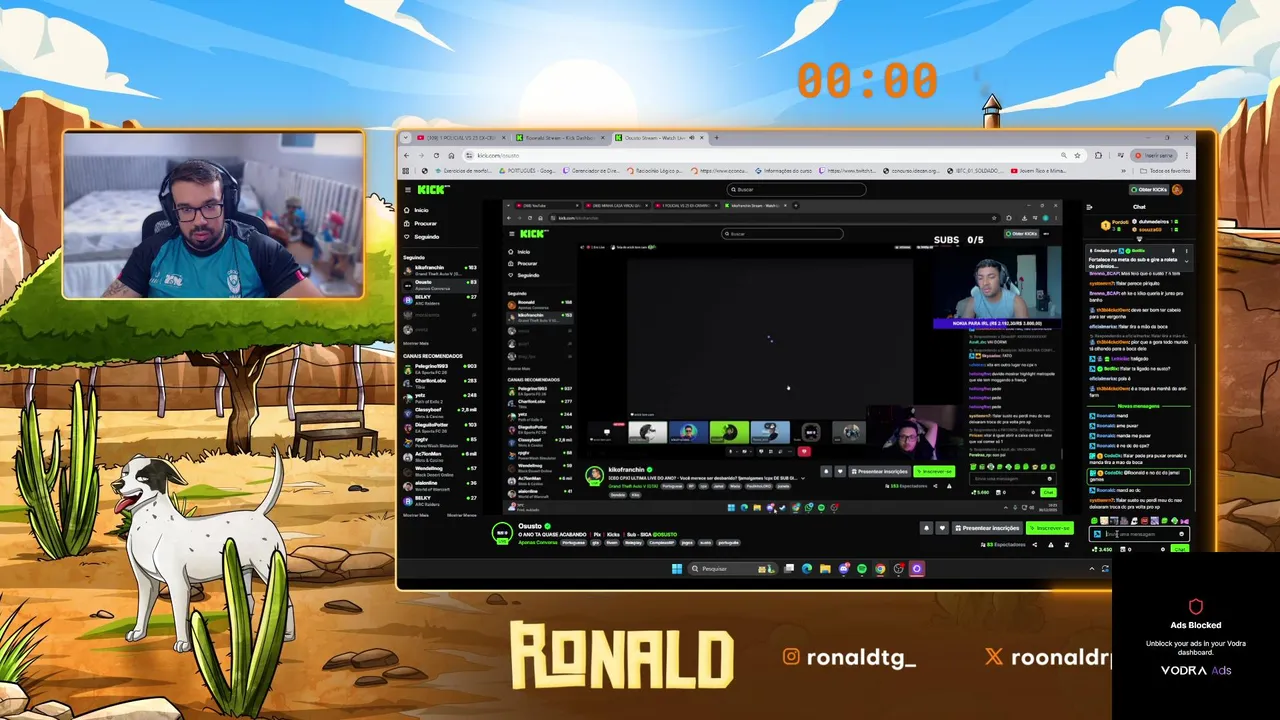
Task: Open the Kick sidebar hamburger menu
Action: coord(408,189)
